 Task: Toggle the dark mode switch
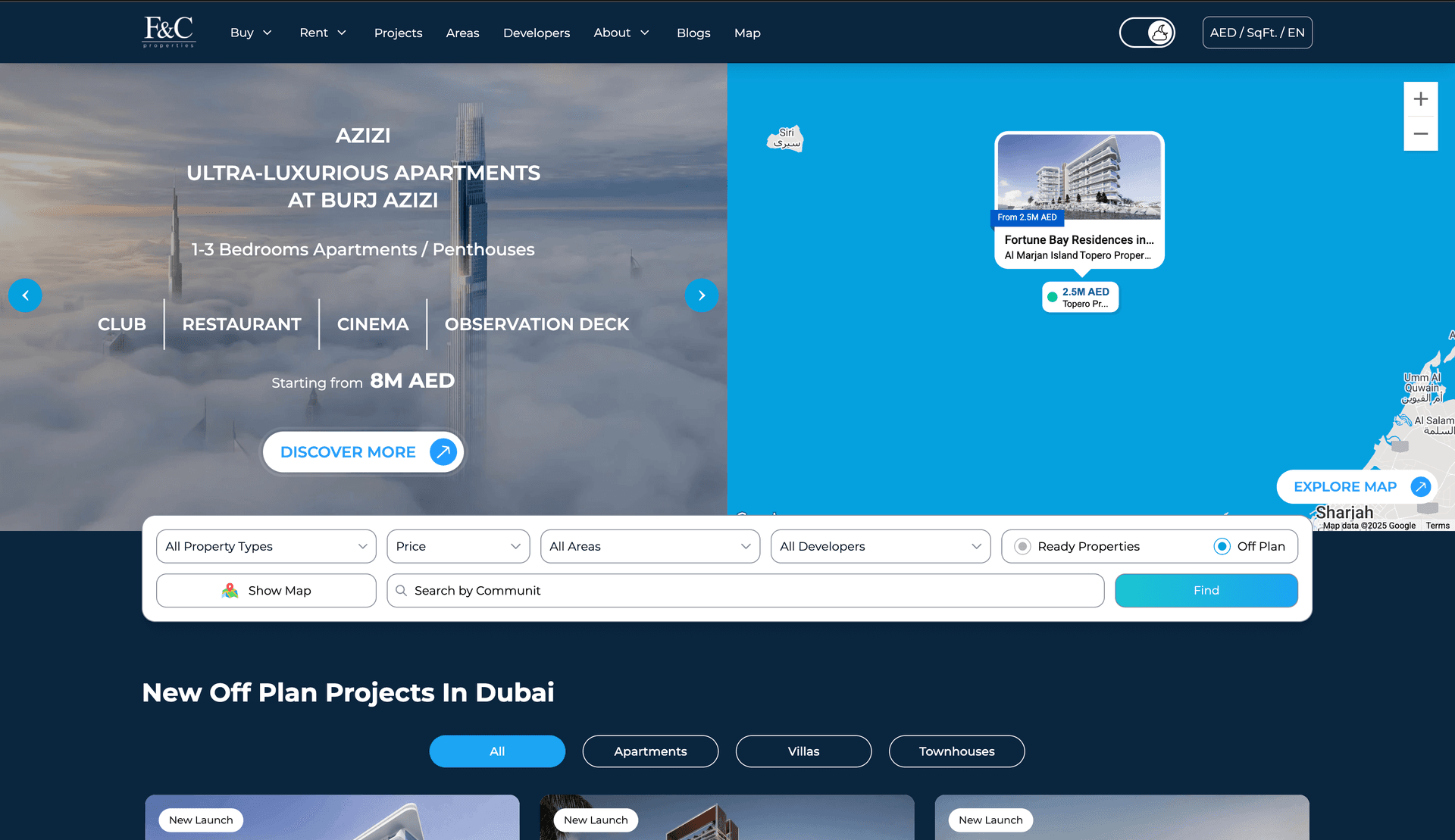[x=1147, y=33]
